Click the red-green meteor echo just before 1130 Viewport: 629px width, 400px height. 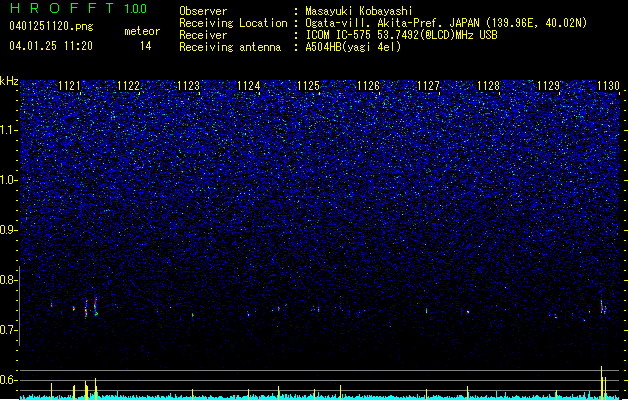(603, 307)
